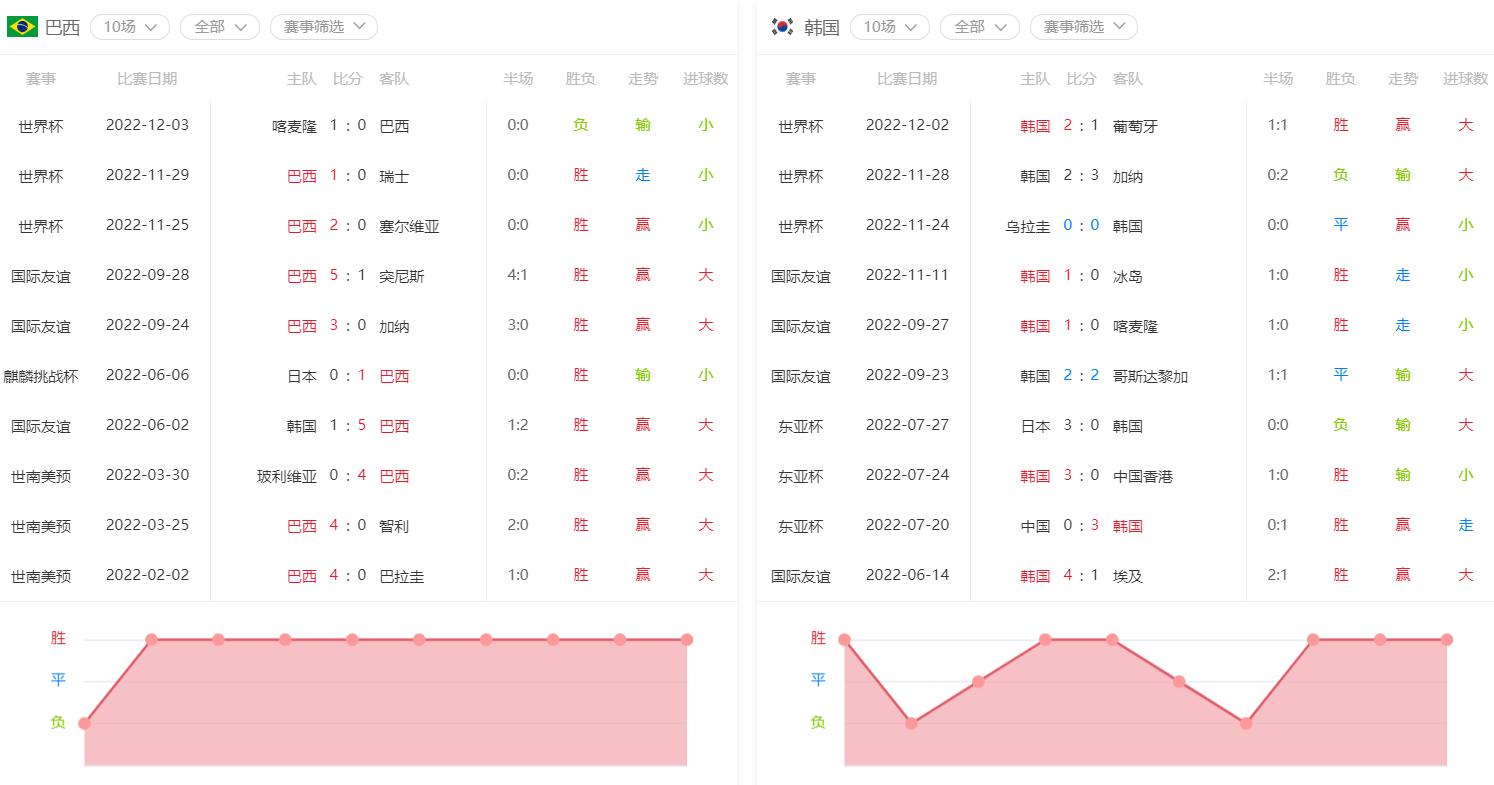
Task: Expand Brazil's 全部 filter dropdown
Action: (220, 27)
